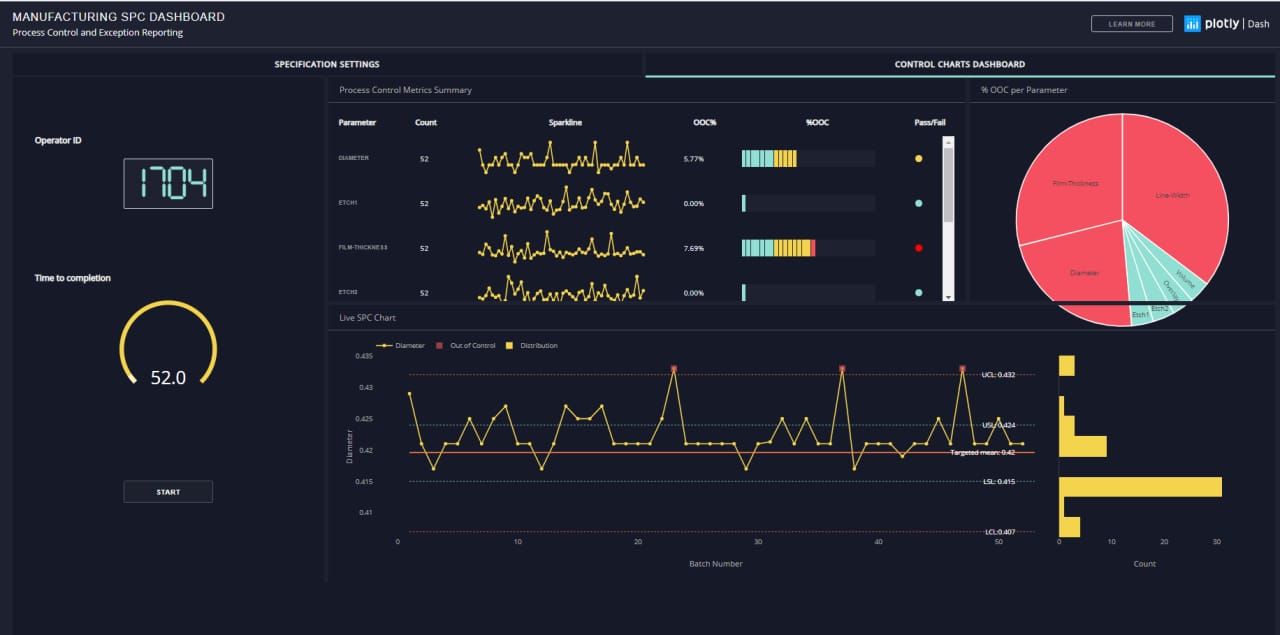Click the 5.77% OOC value
This screenshot has height=635, width=1280.
point(694,158)
